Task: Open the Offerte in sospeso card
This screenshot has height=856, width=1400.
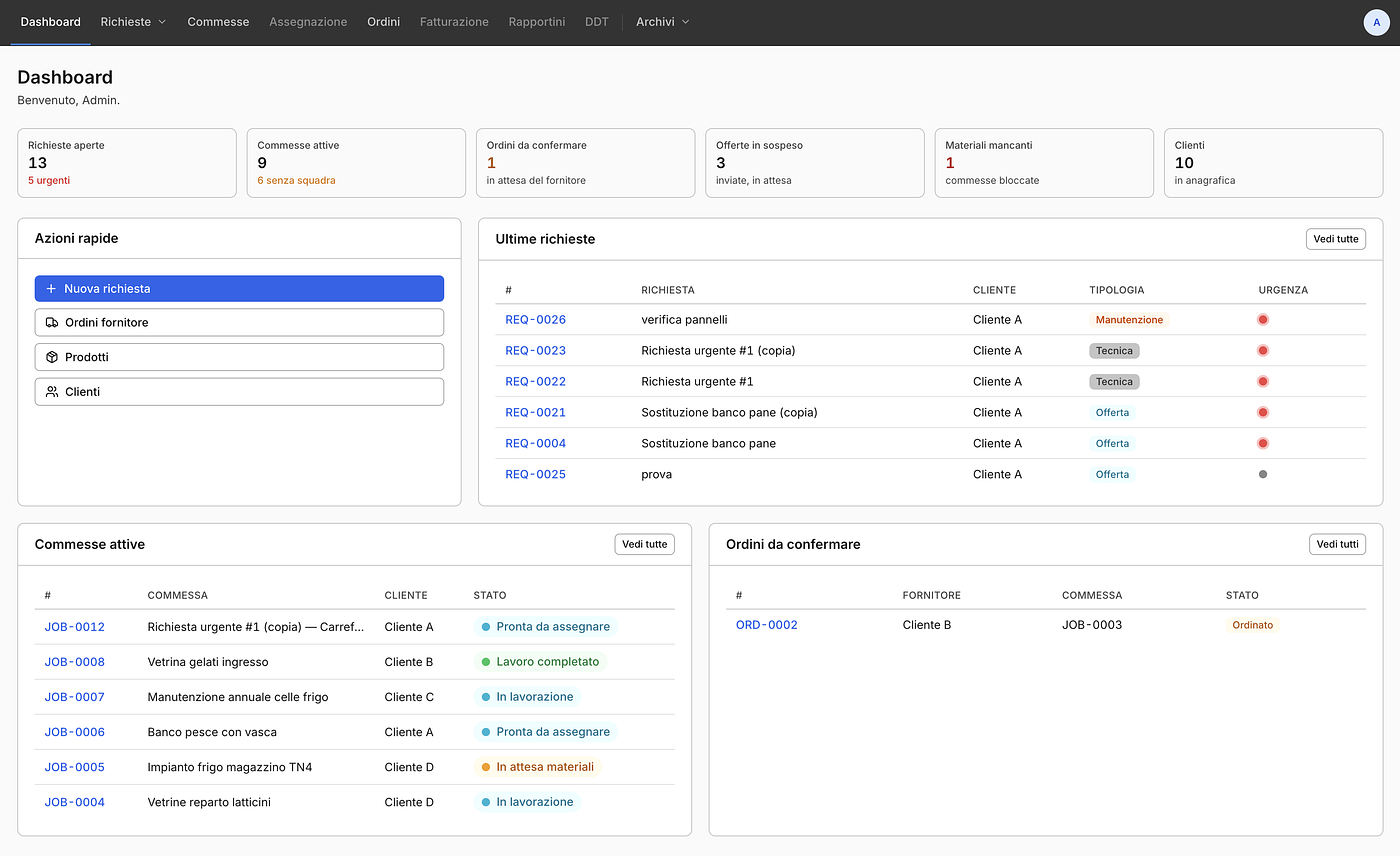Action: [814, 163]
